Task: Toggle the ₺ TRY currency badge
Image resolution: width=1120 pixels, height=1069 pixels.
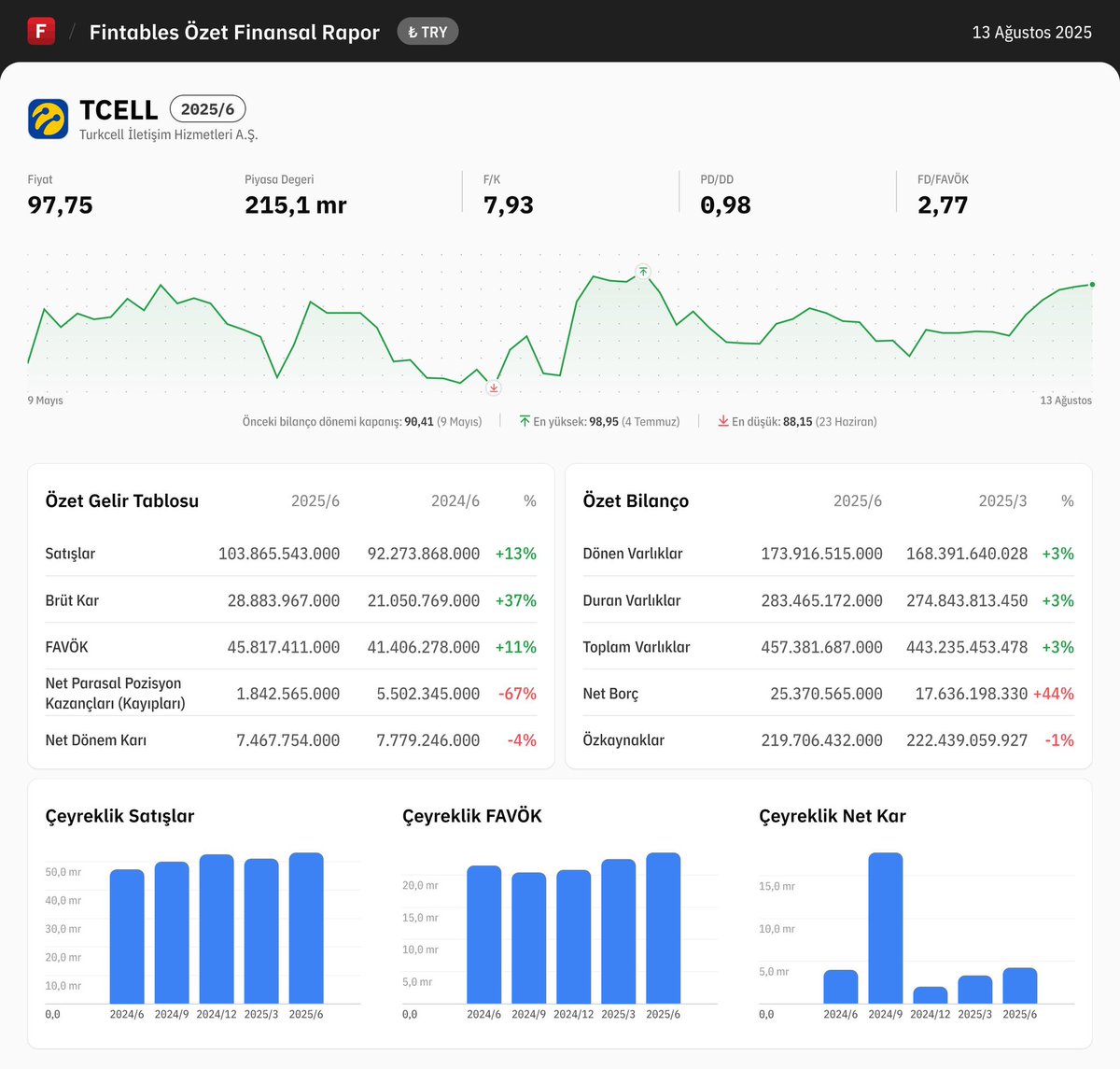Action: tap(427, 31)
